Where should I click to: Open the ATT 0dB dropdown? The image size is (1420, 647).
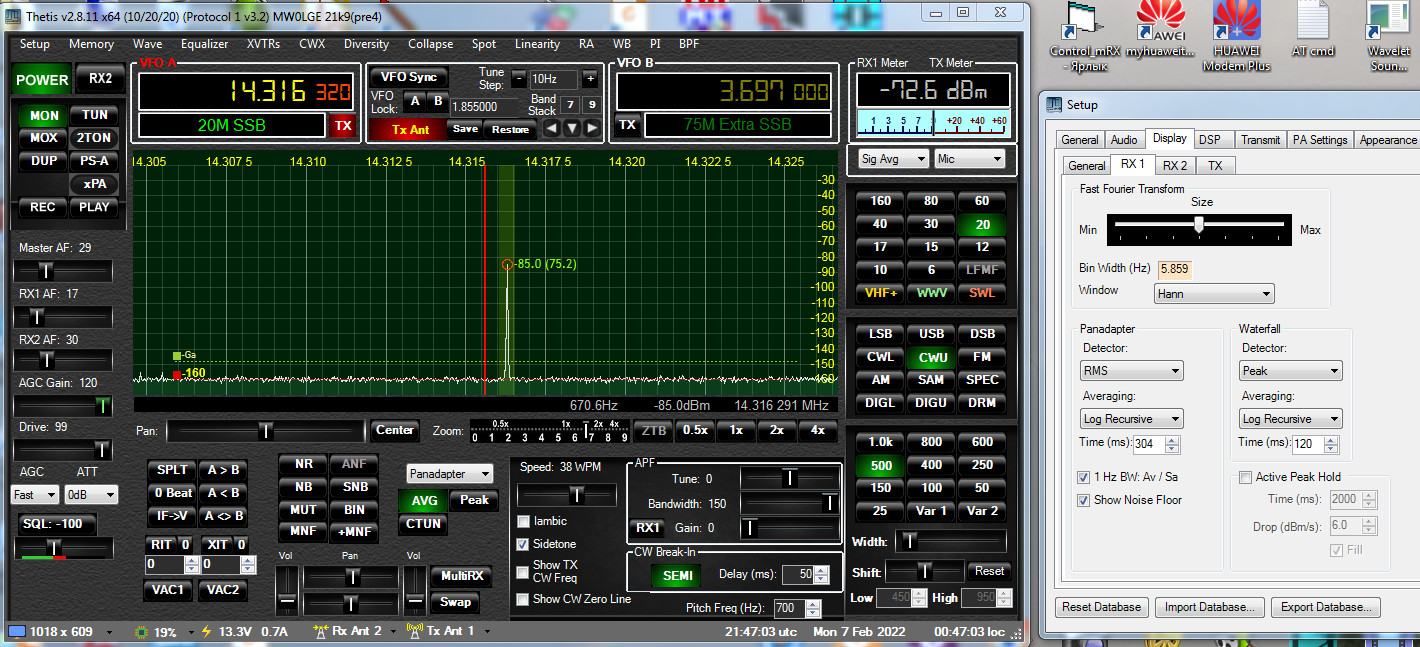pos(90,495)
